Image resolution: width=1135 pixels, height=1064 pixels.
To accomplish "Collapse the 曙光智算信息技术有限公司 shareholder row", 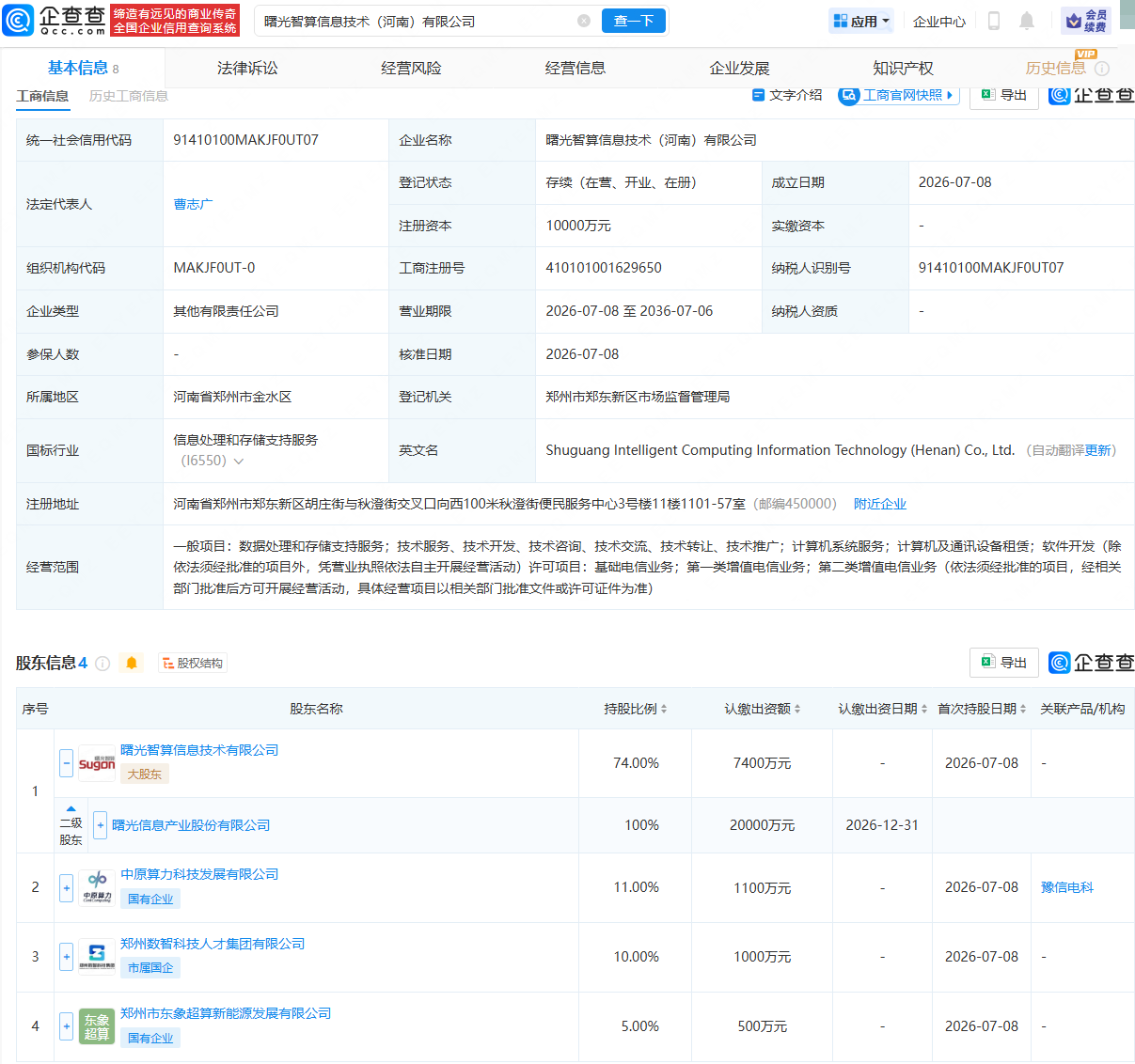I will [x=66, y=762].
